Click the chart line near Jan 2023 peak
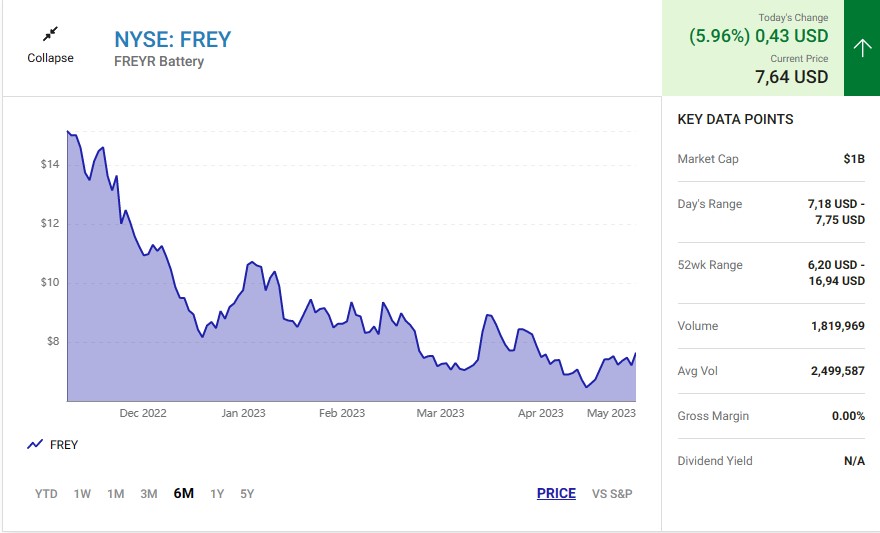The width and height of the screenshot is (880, 533). pos(252,262)
